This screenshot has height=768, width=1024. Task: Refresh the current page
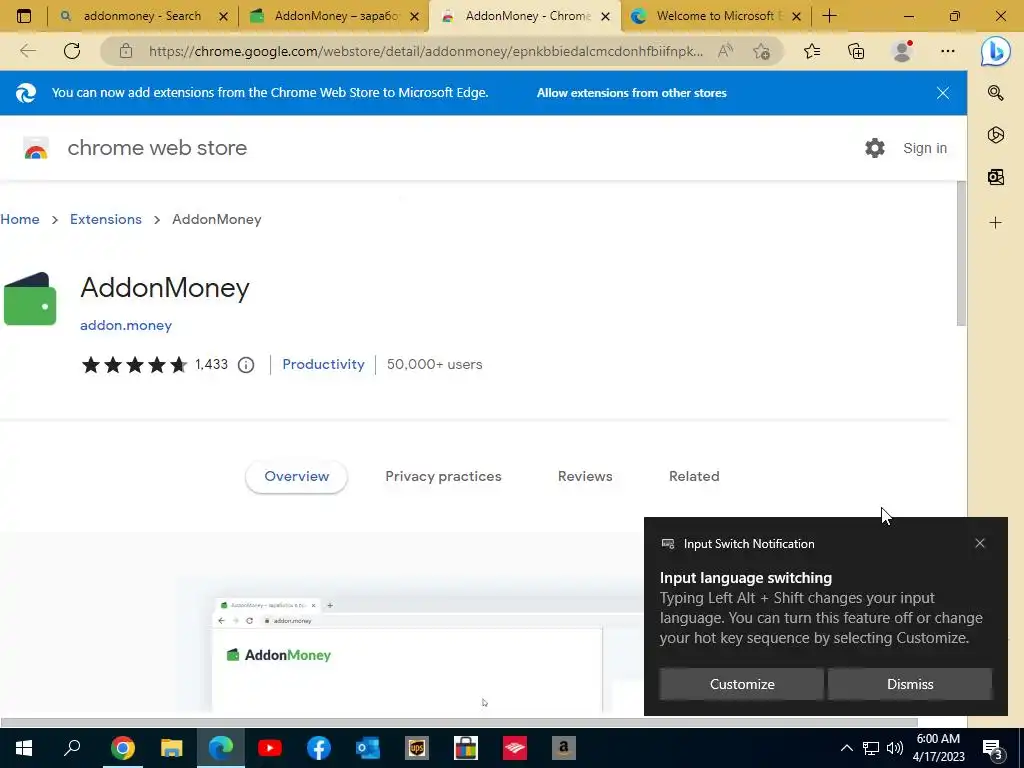pyautogui.click(x=72, y=51)
